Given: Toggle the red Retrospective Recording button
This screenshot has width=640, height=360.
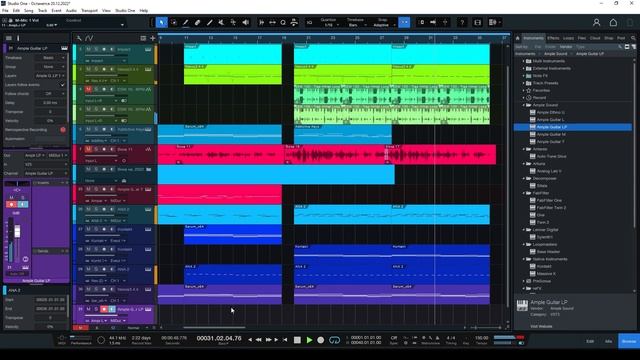Looking at the screenshot, I should click(63, 130).
